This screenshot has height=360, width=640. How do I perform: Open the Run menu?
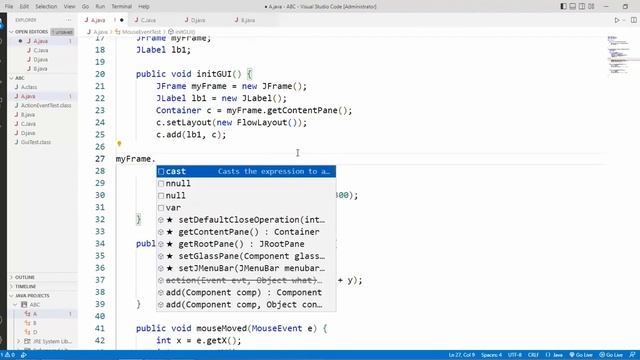tap(100, 7)
